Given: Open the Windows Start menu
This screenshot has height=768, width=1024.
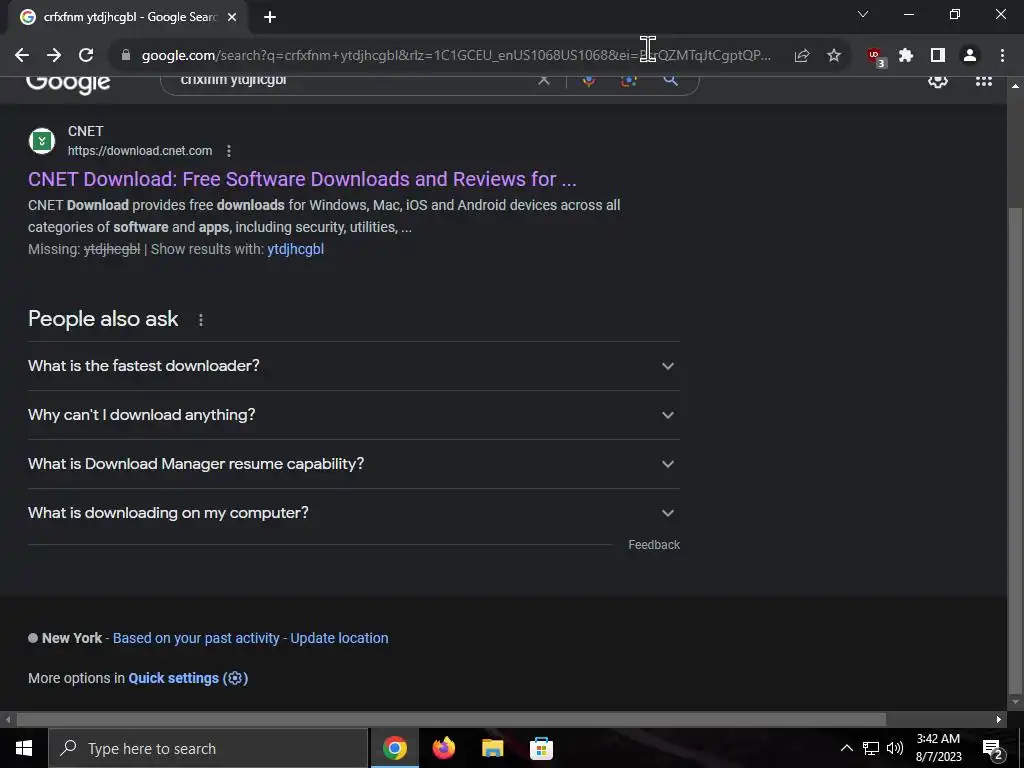Looking at the screenshot, I should [24, 748].
